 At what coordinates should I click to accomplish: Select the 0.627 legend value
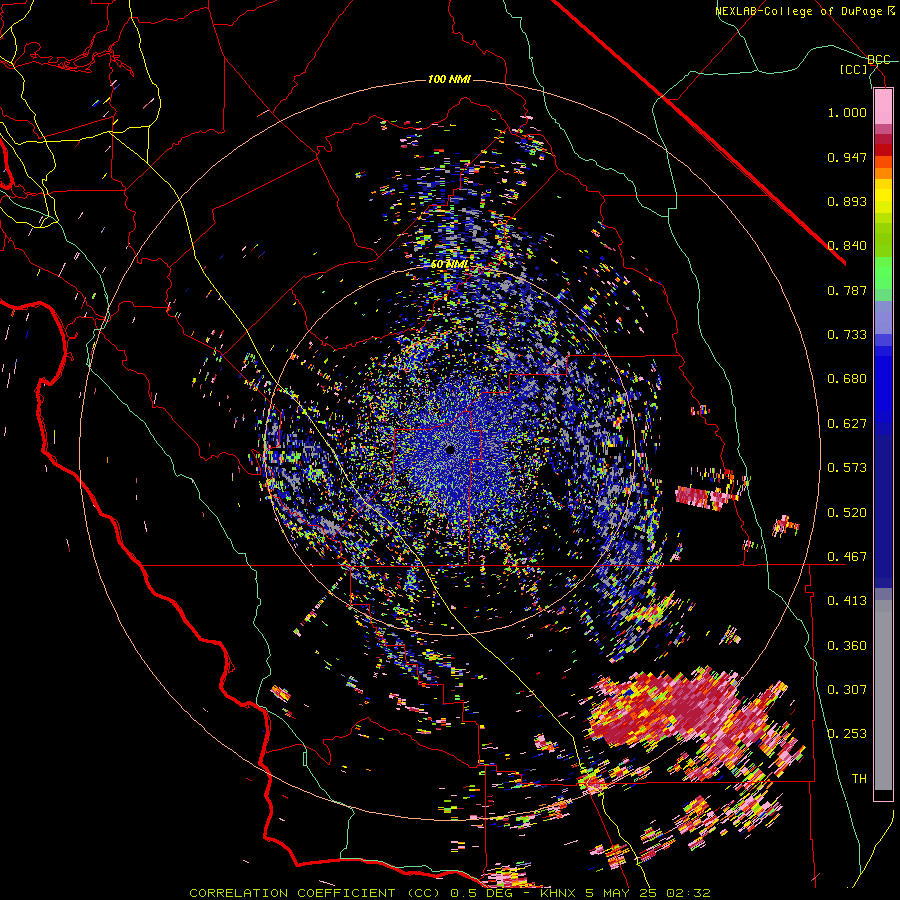click(x=847, y=424)
